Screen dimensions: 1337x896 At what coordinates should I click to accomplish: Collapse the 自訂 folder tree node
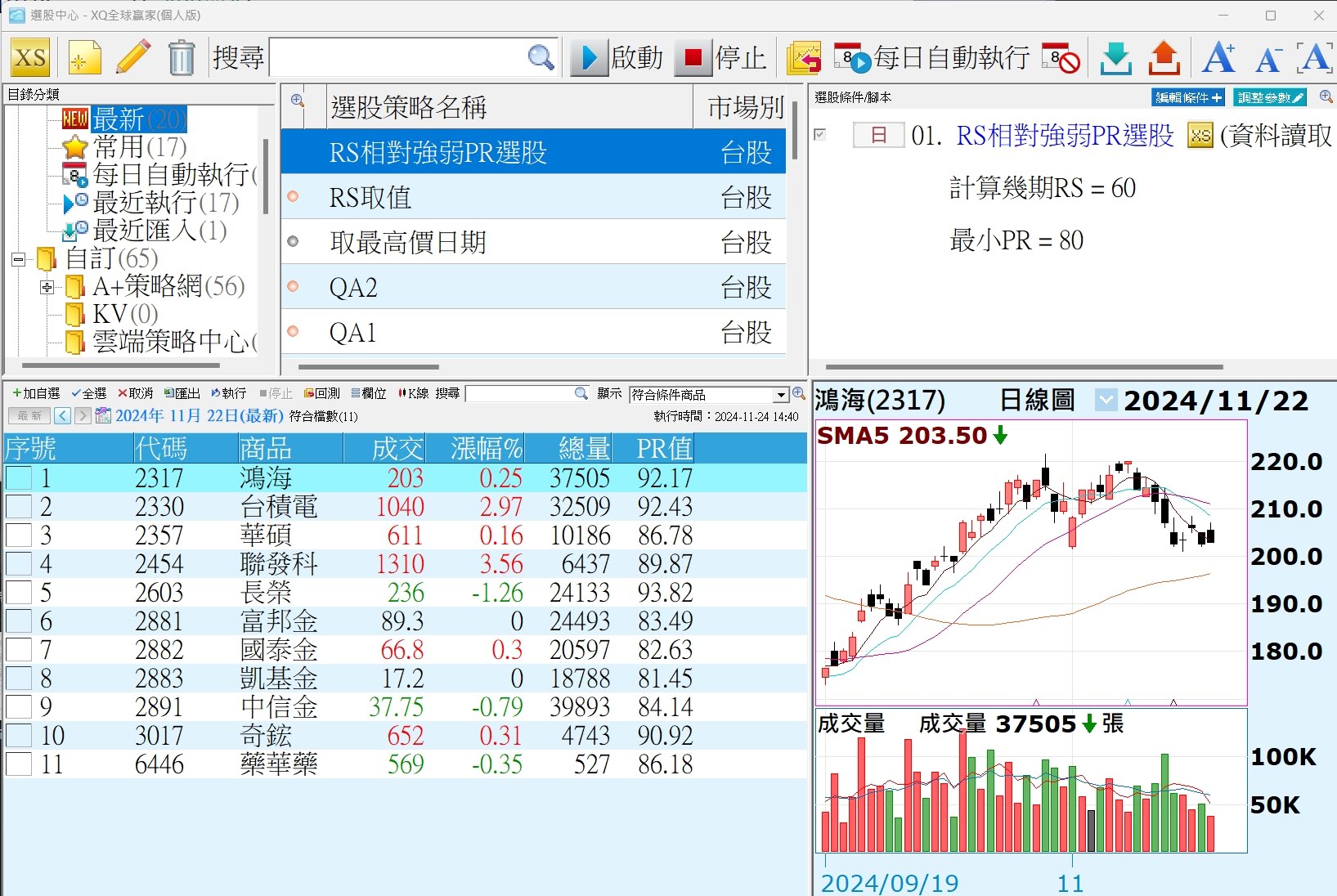click(x=18, y=260)
